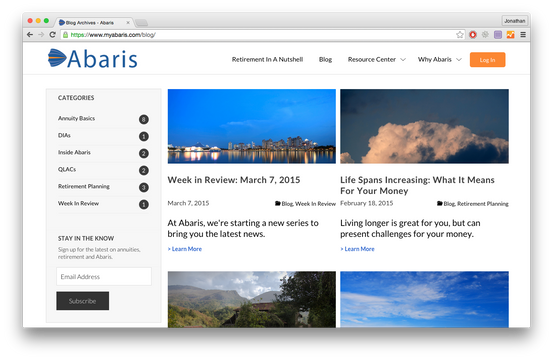The height and width of the screenshot is (360, 553).
Task: Open Life Spans Increasing post title
Action: click(417, 185)
